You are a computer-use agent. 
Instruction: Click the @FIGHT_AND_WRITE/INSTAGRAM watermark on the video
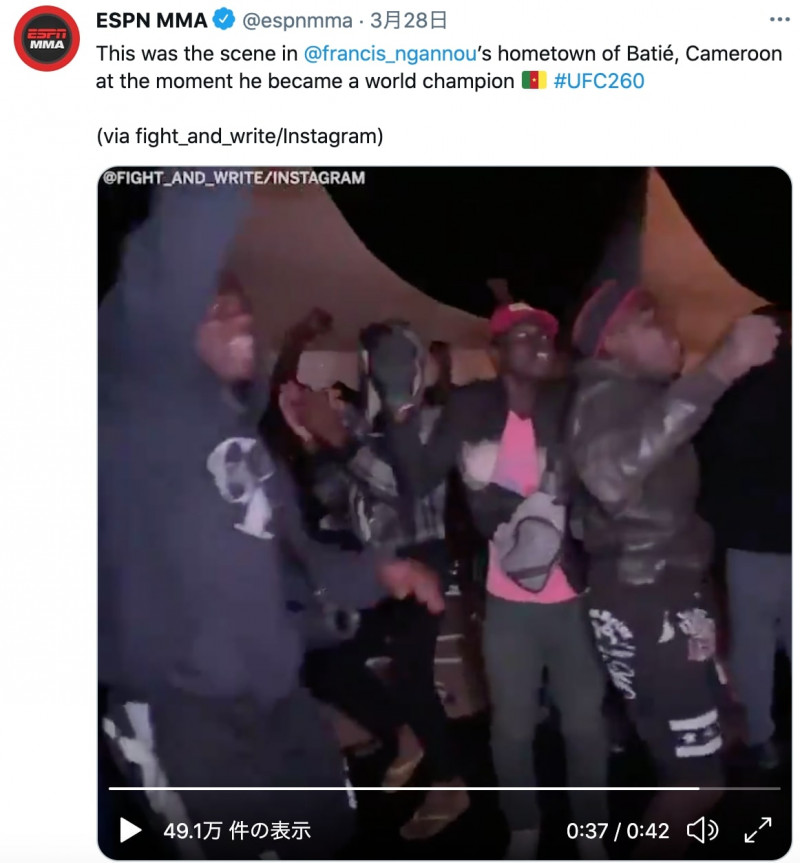234,178
